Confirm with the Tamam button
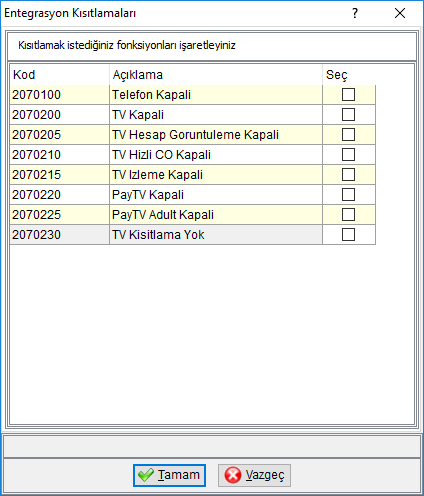 169,475
